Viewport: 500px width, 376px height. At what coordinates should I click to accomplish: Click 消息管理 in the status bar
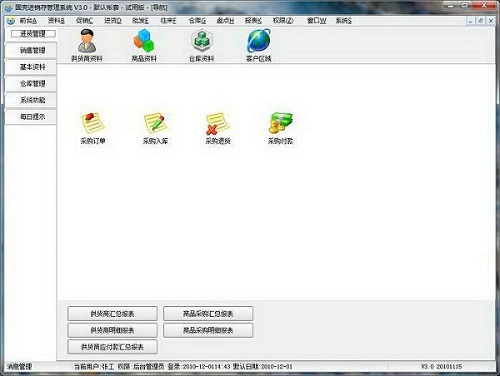(20, 367)
